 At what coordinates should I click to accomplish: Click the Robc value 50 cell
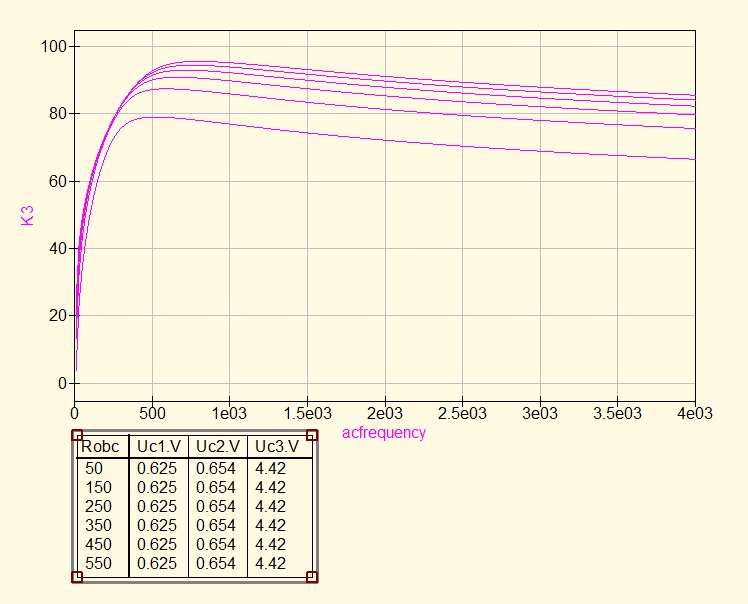tap(93, 468)
